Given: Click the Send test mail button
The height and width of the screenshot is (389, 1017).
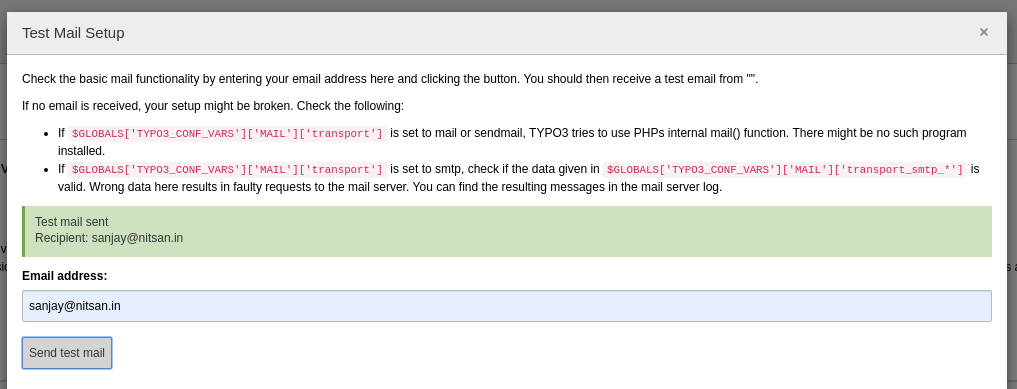Looking at the screenshot, I should coord(67,353).
